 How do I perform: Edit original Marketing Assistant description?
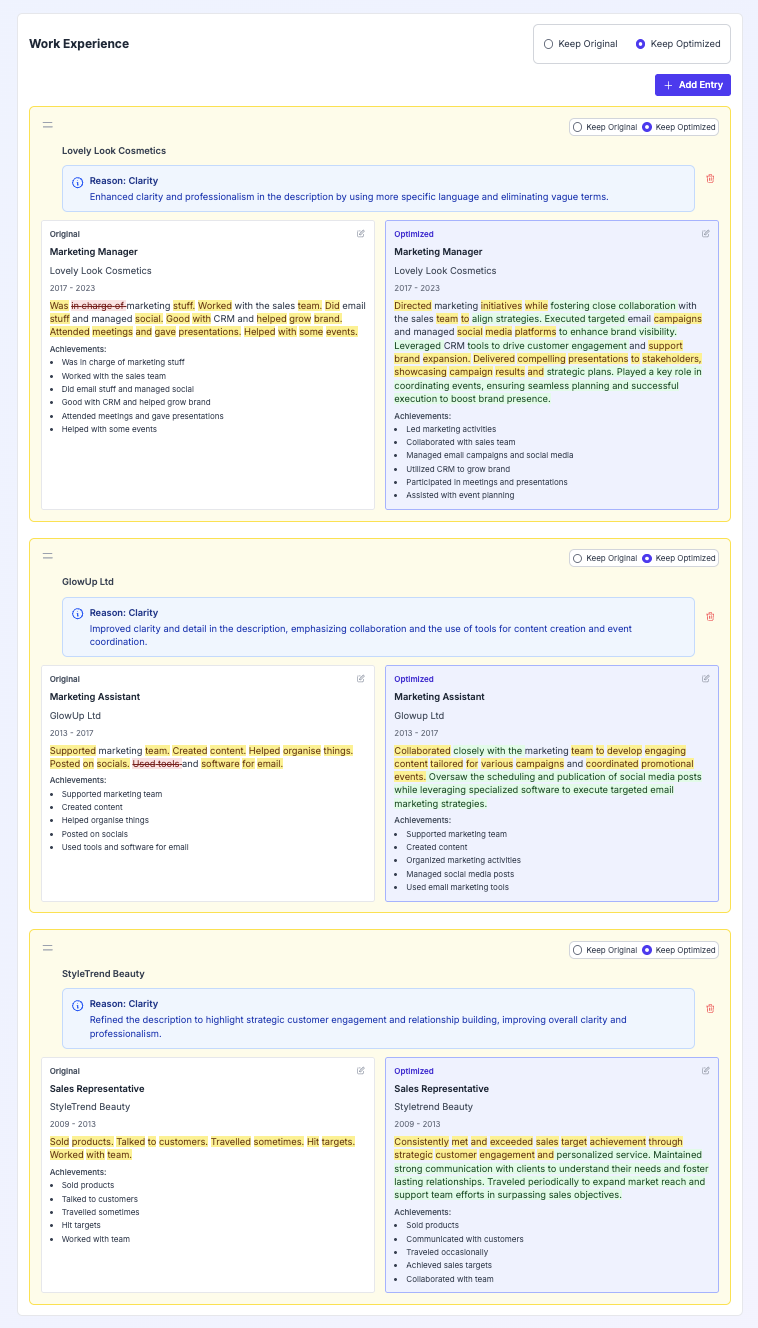click(x=361, y=679)
